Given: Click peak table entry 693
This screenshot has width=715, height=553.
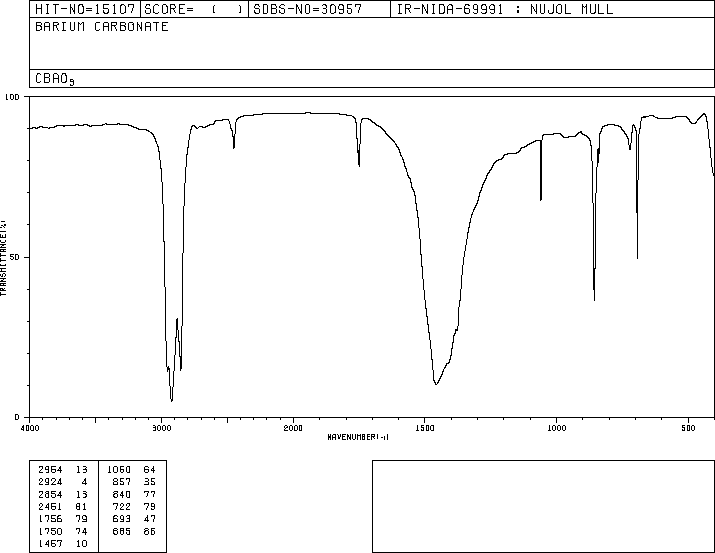Looking at the screenshot, I should pos(122,519).
